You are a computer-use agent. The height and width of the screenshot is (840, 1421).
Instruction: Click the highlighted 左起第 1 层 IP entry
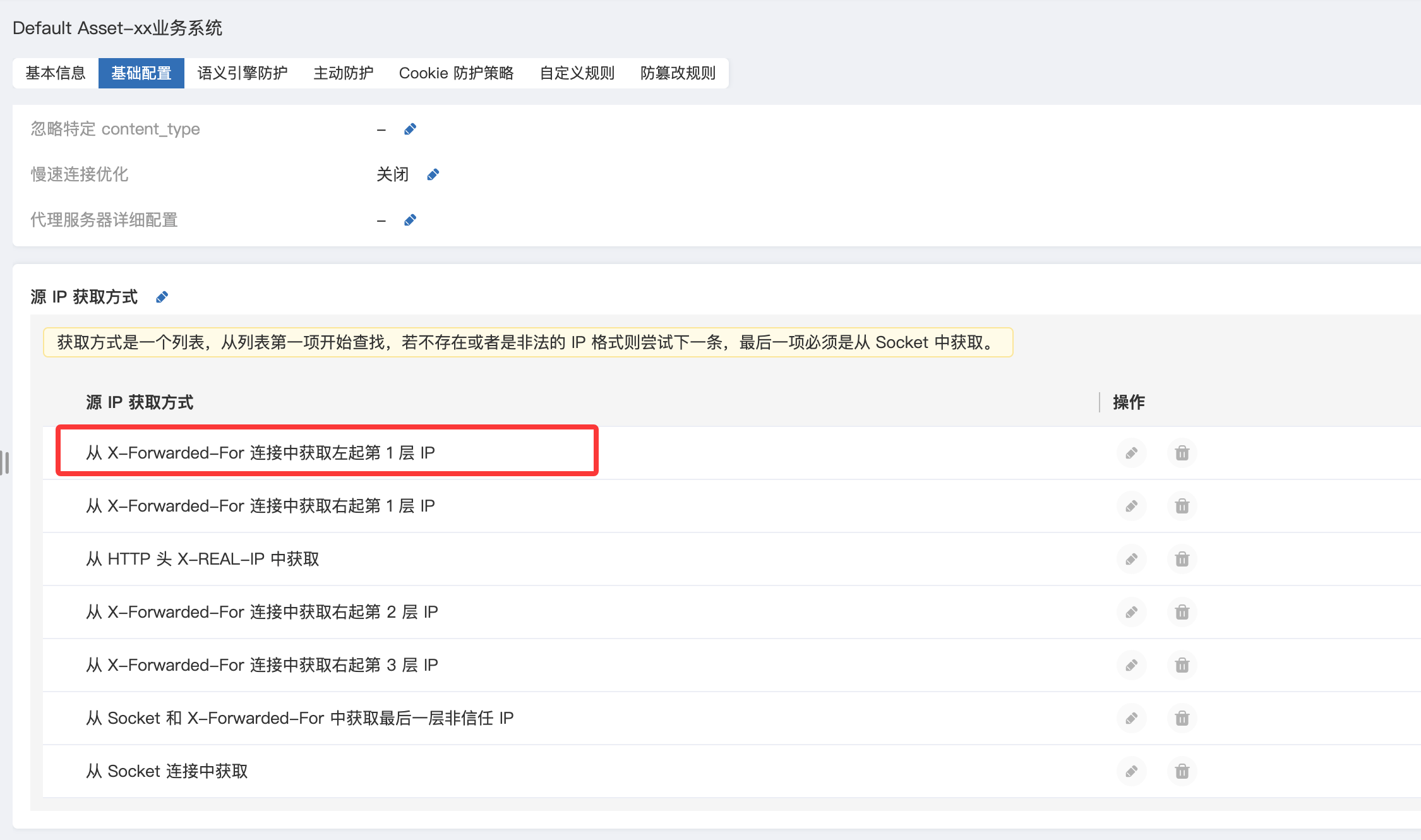click(x=261, y=453)
